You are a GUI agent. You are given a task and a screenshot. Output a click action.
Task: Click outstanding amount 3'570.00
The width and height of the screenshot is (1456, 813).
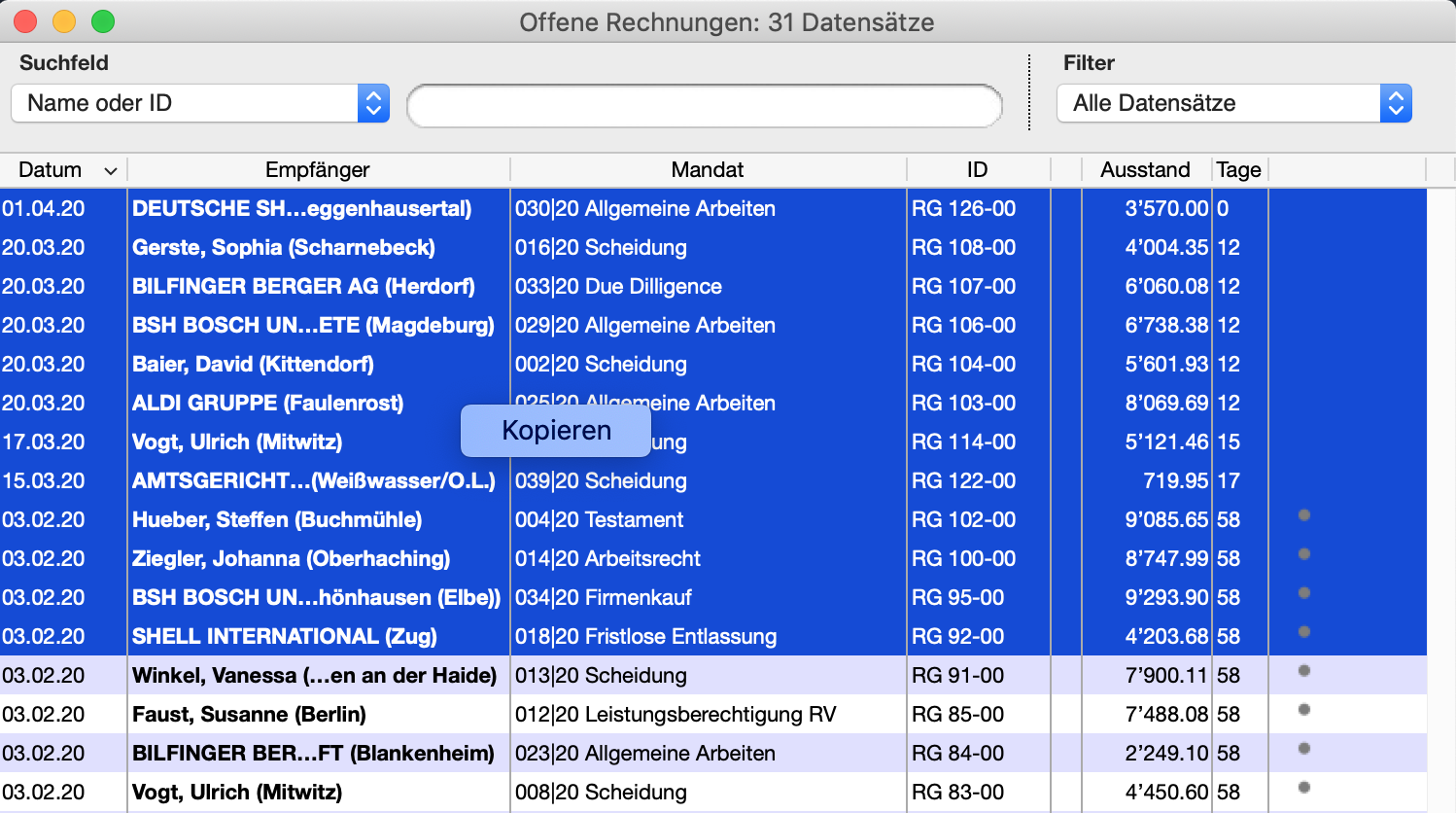point(1166,209)
